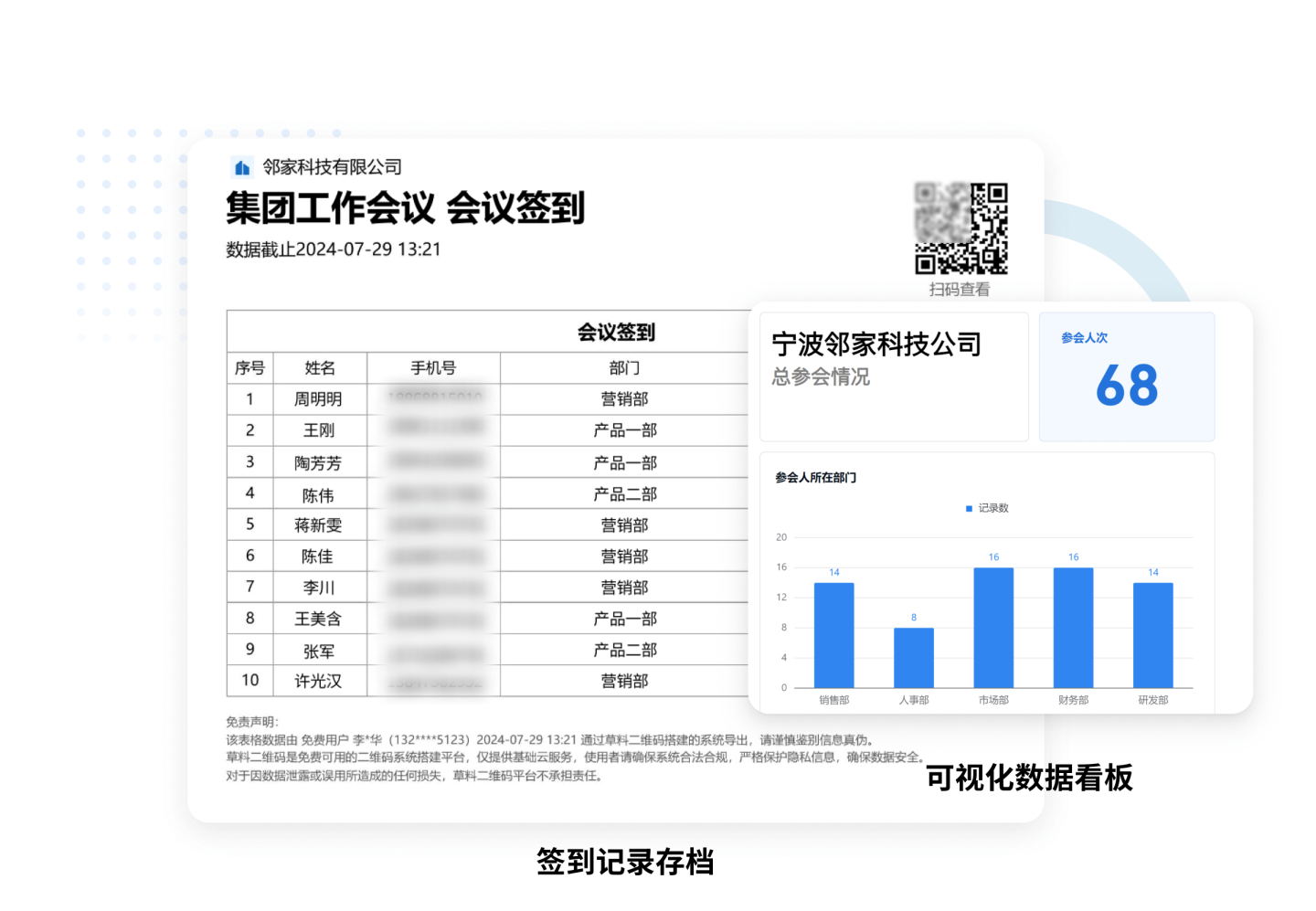Click the 财务部 bar in chart
The height and width of the screenshot is (911, 1316).
(x=1073, y=628)
